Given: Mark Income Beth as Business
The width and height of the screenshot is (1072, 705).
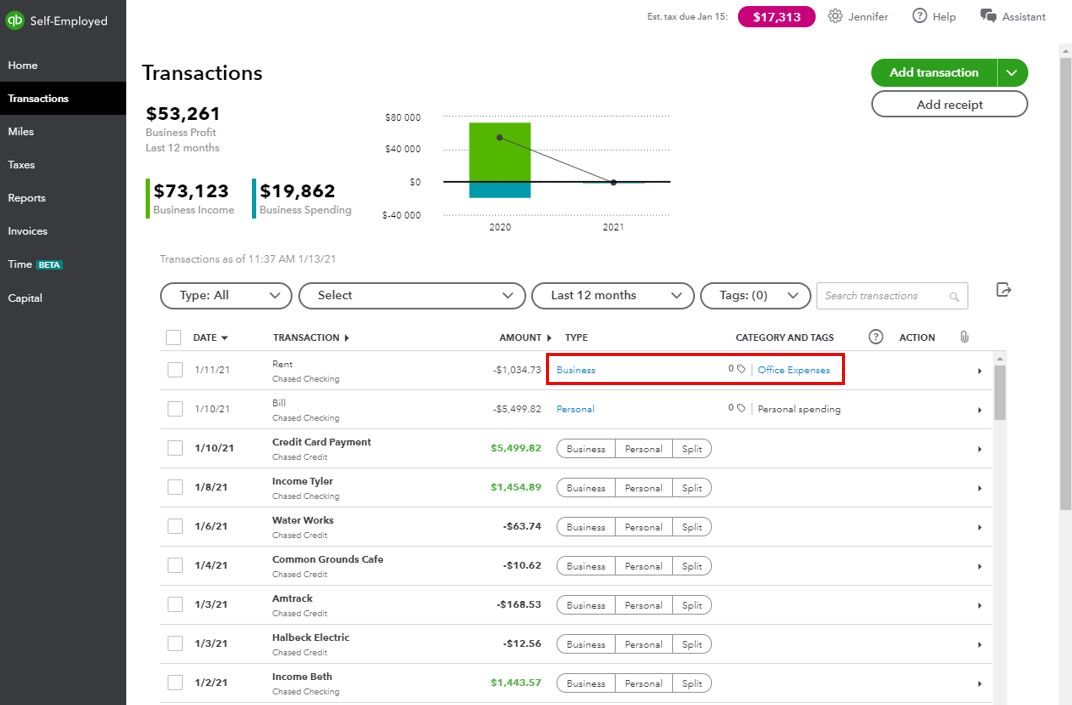Looking at the screenshot, I should click(x=586, y=682).
